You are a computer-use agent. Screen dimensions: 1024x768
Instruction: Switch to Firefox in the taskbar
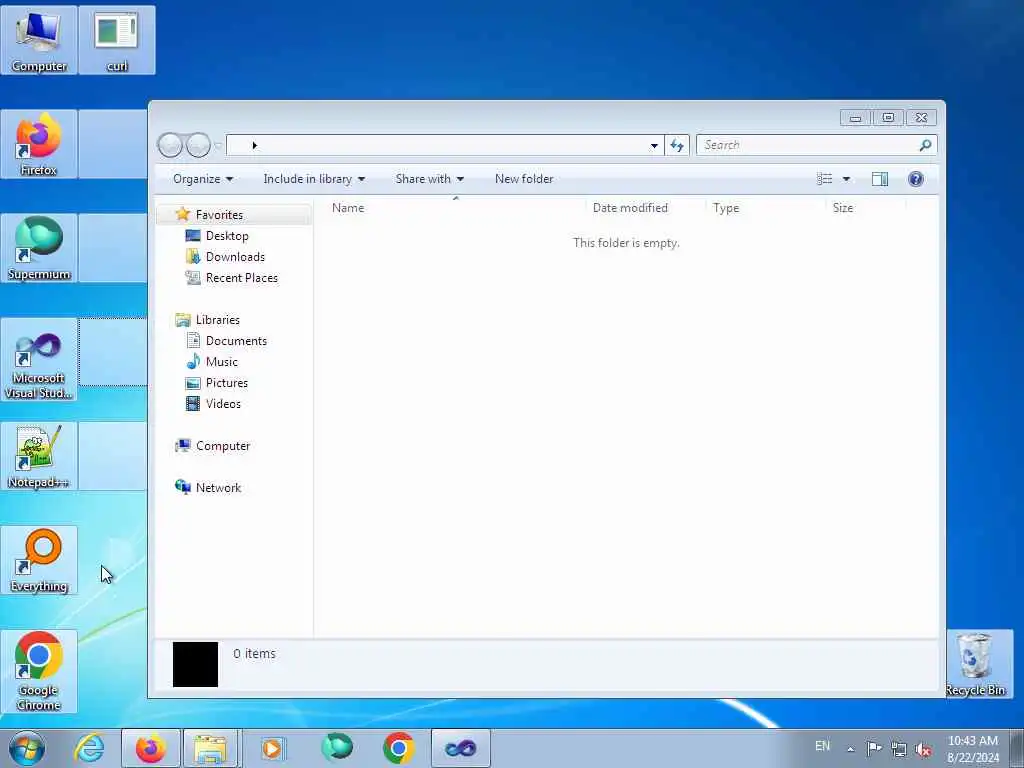click(150, 748)
